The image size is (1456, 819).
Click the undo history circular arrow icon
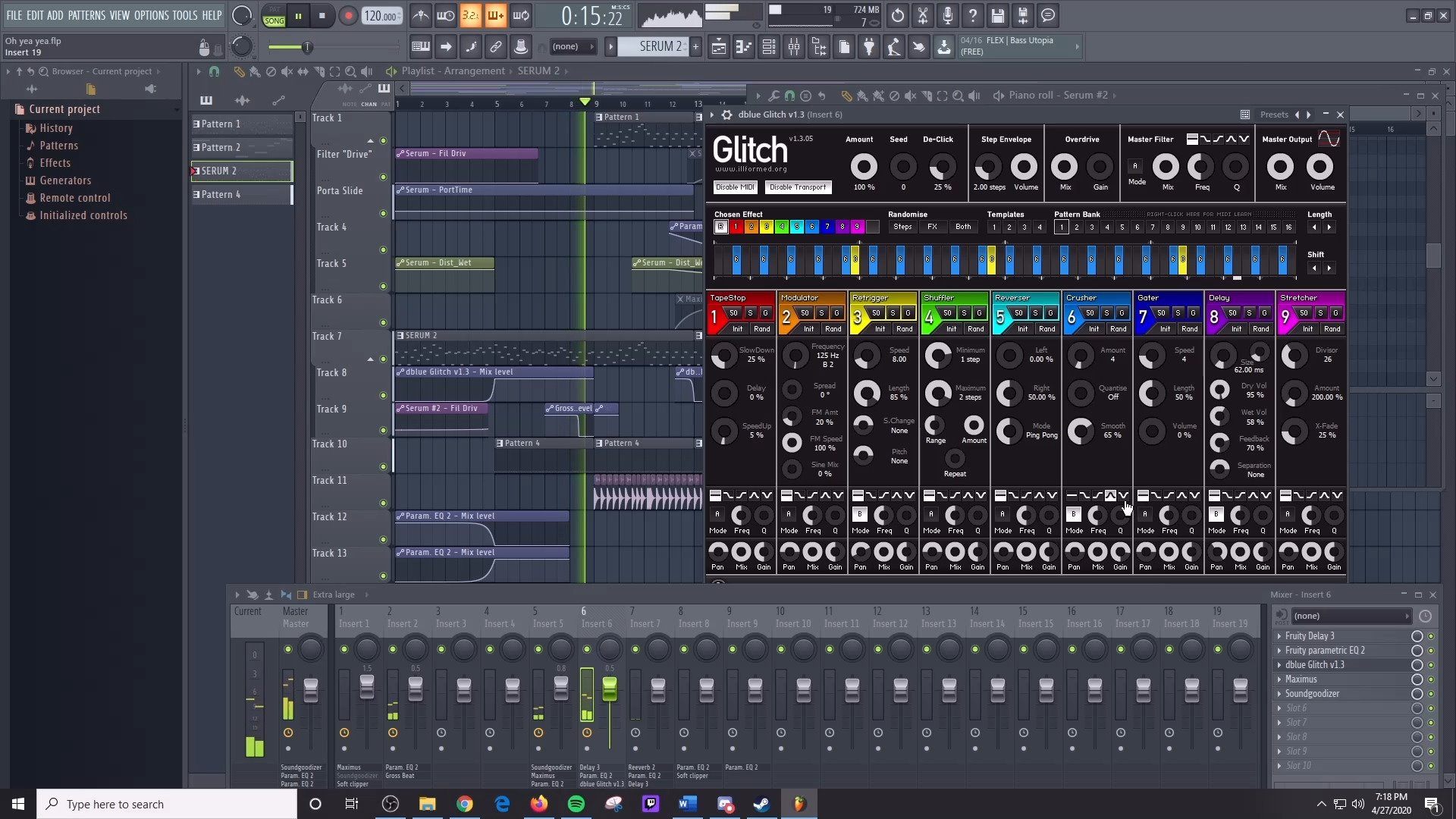pos(898,15)
